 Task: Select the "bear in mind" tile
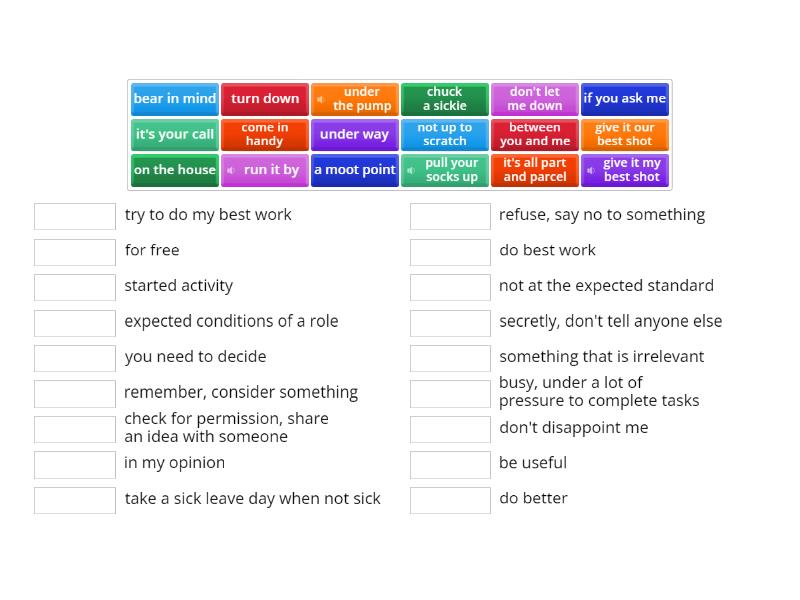coord(175,99)
